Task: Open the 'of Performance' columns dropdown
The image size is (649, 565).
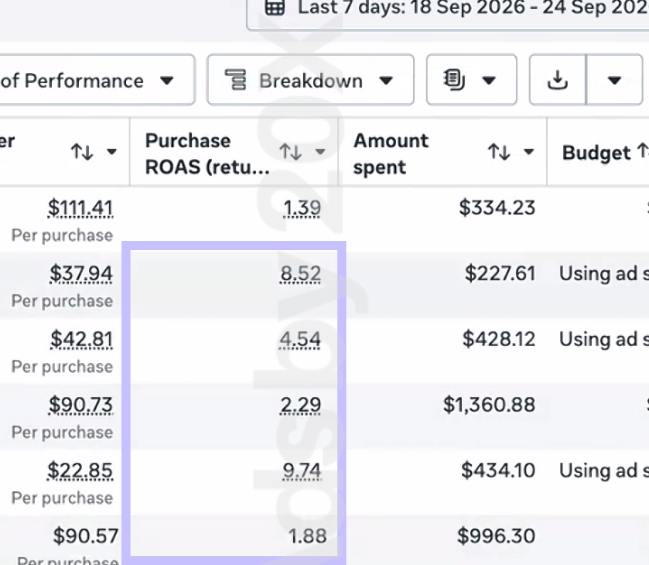Action: tap(97, 80)
